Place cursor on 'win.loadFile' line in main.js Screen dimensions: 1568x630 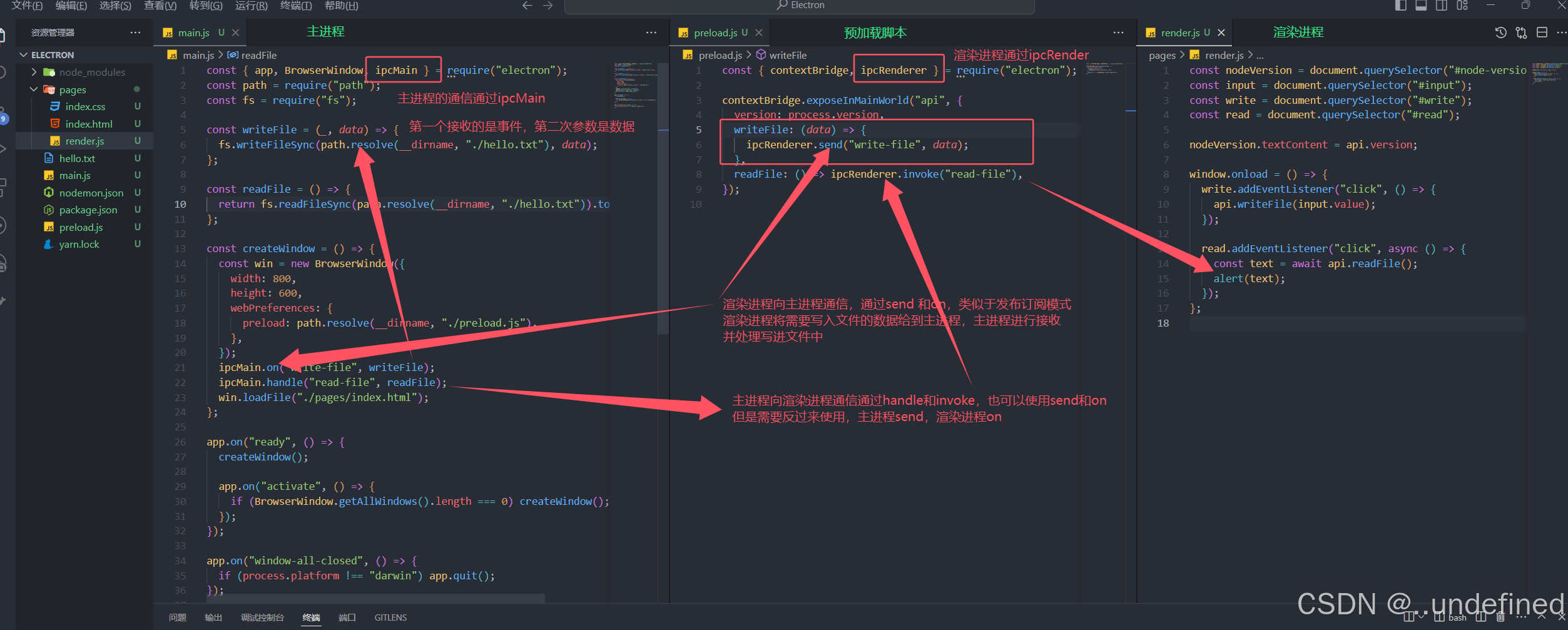[x=323, y=397]
